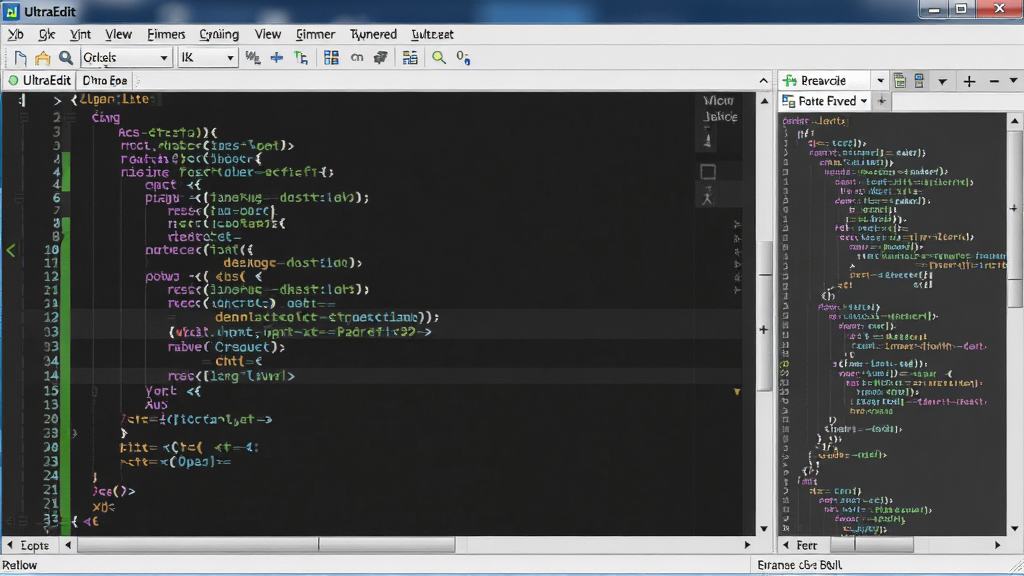Click the window layout icon beside Breavcile
Screen dimensions: 1024x576
(x=899, y=81)
